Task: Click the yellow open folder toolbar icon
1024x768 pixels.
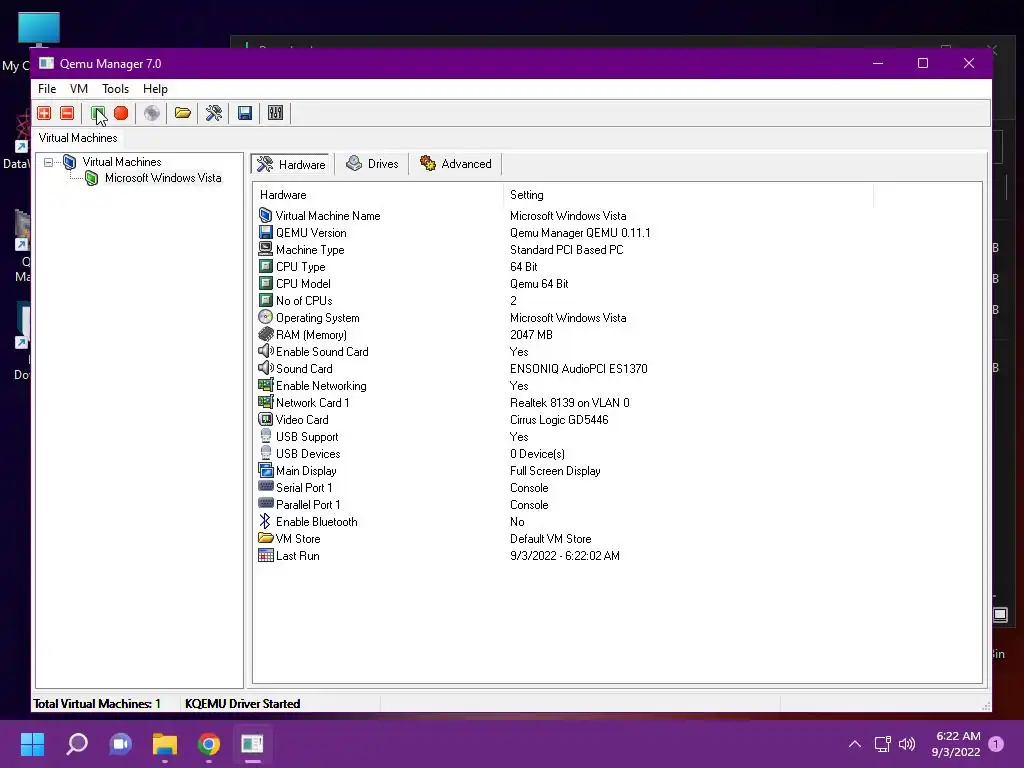Action: [x=183, y=113]
